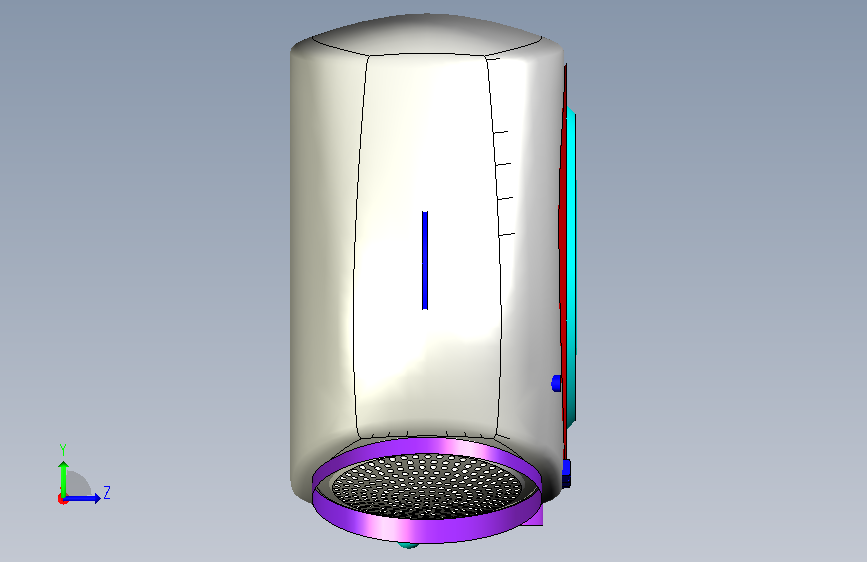Click the gray quarter-circle plane of the triad
867x562 pixels.
pos(79,484)
